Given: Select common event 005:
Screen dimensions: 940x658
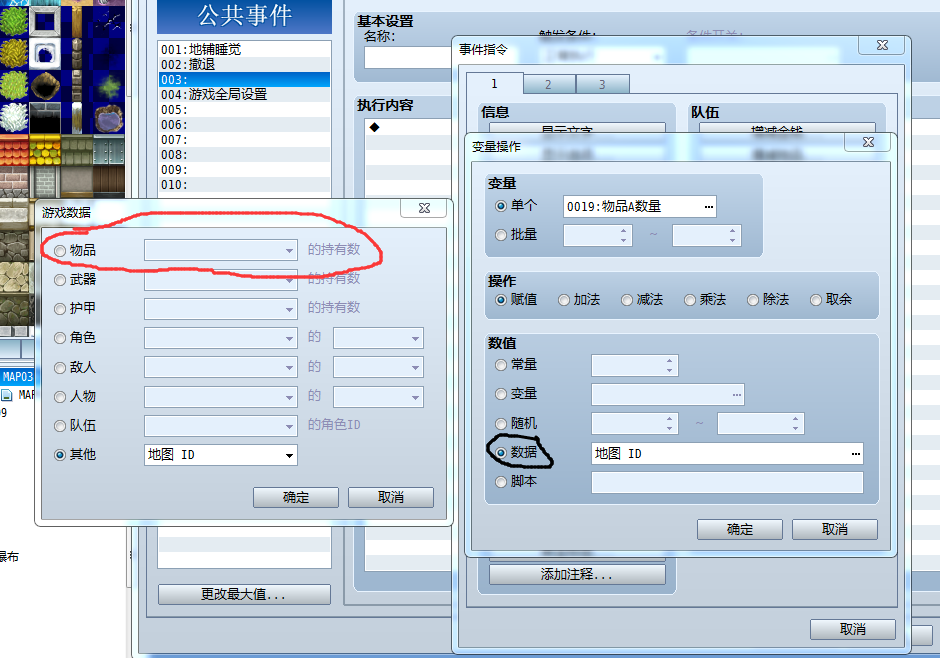Looking at the screenshot, I should point(245,110).
